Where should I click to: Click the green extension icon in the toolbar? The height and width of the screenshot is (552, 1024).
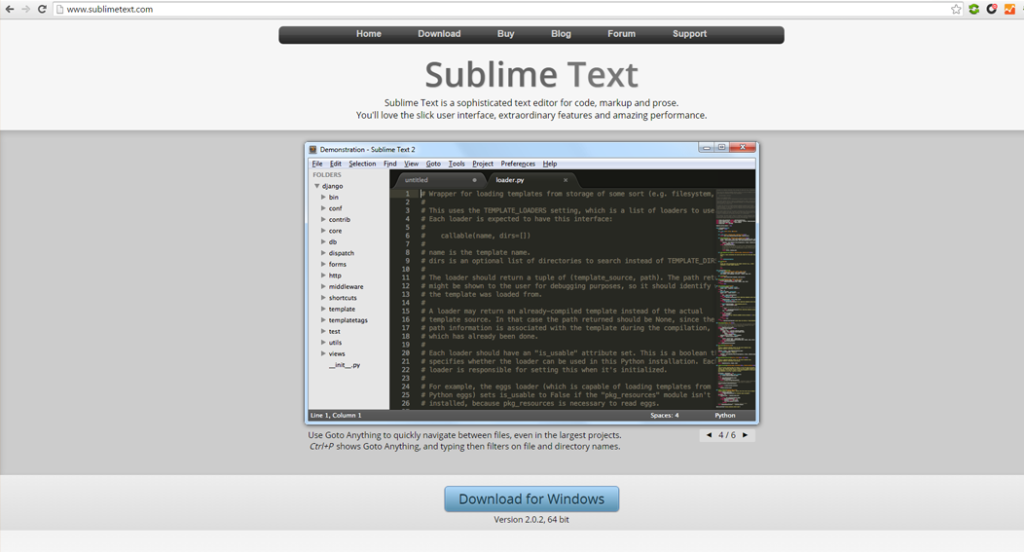(x=973, y=9)
